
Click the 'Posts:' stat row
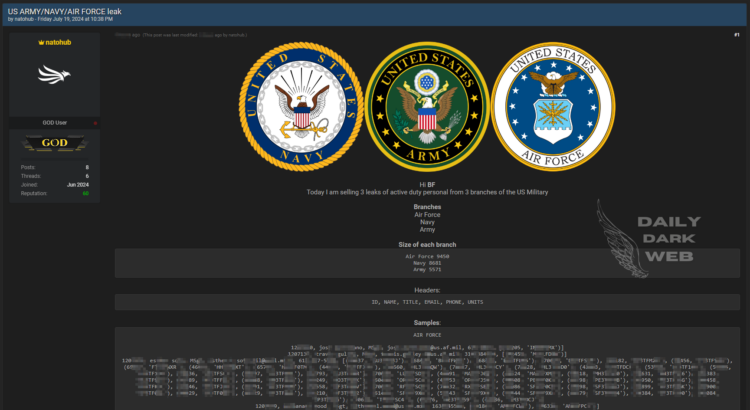(55, 167)
